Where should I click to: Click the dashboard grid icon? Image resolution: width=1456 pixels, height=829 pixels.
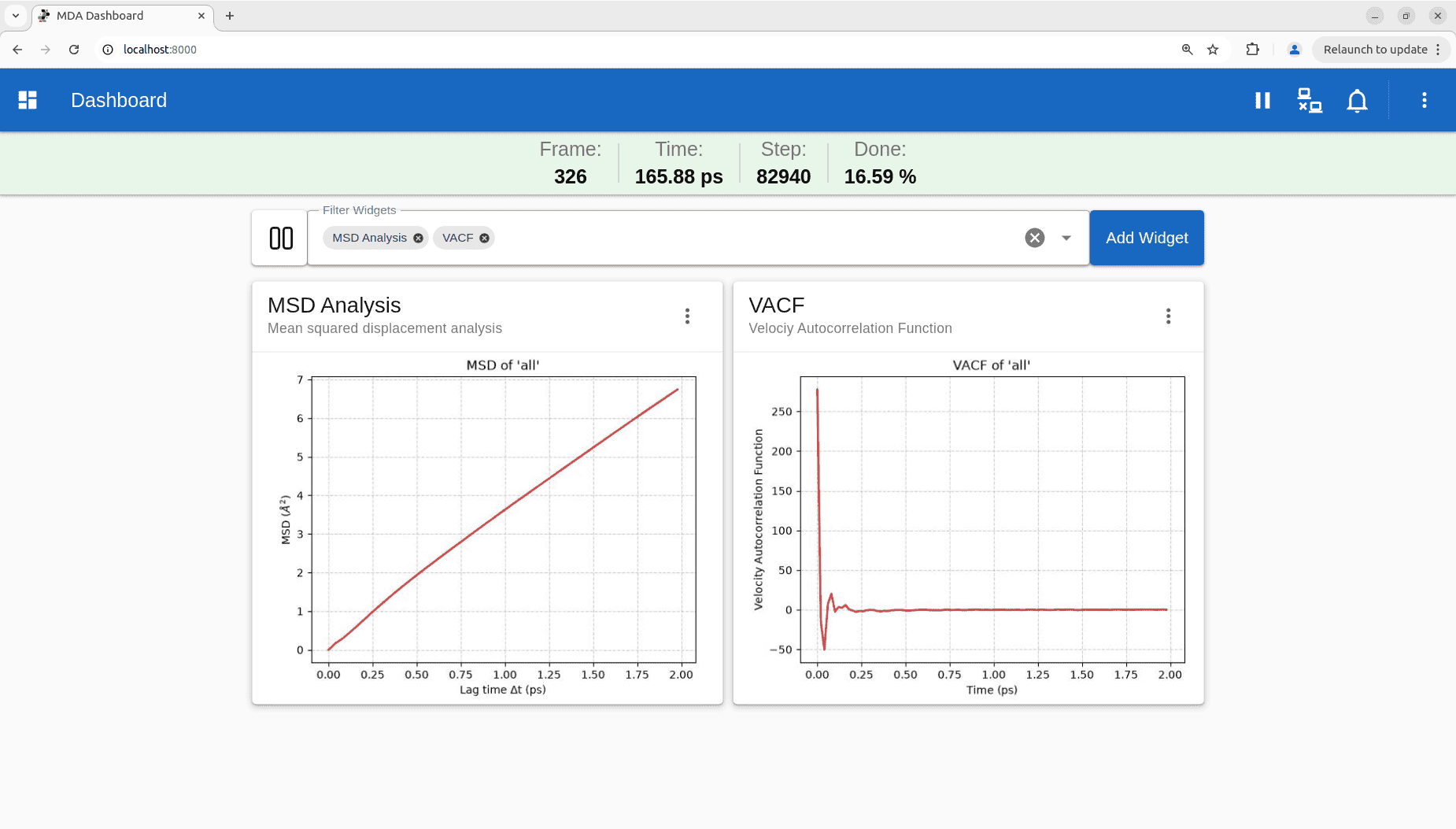tap(28, 100)
